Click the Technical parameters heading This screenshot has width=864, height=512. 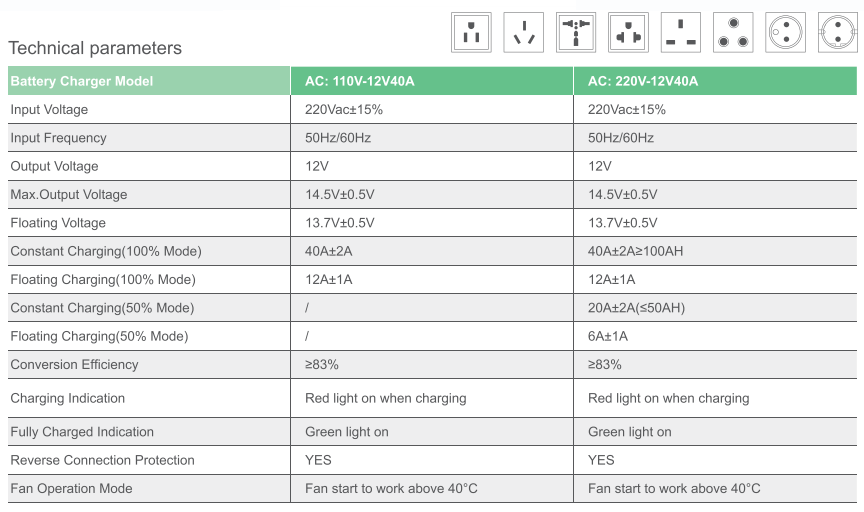coord(95,48)
